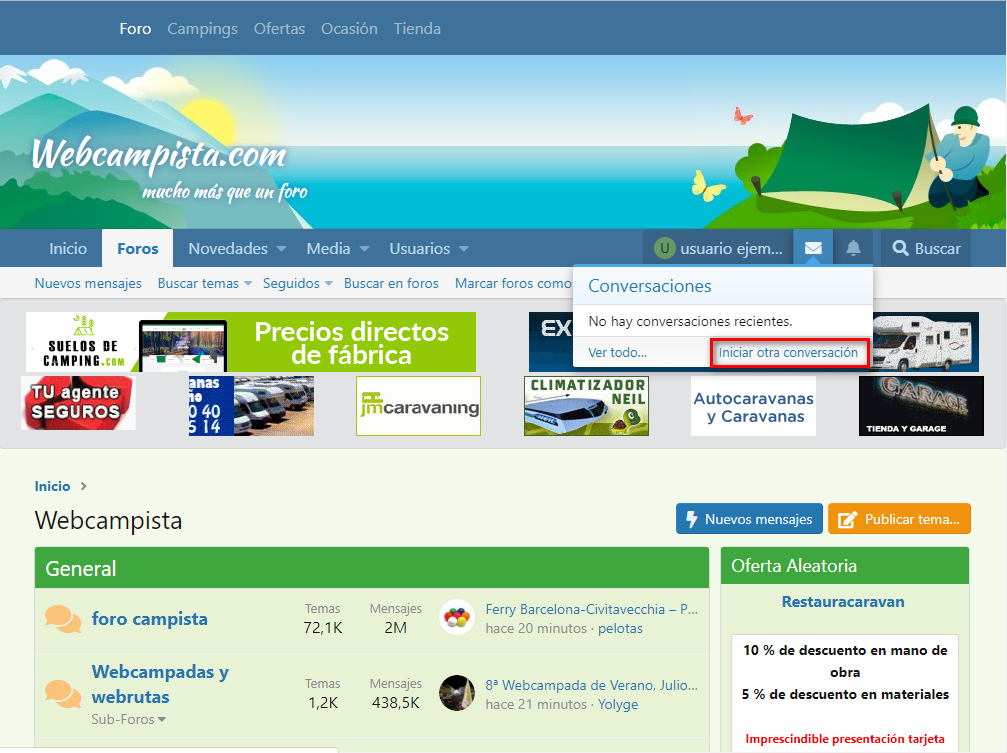
Task: Click the blue Nuevos mensajes button
Action: pos(749,519)
